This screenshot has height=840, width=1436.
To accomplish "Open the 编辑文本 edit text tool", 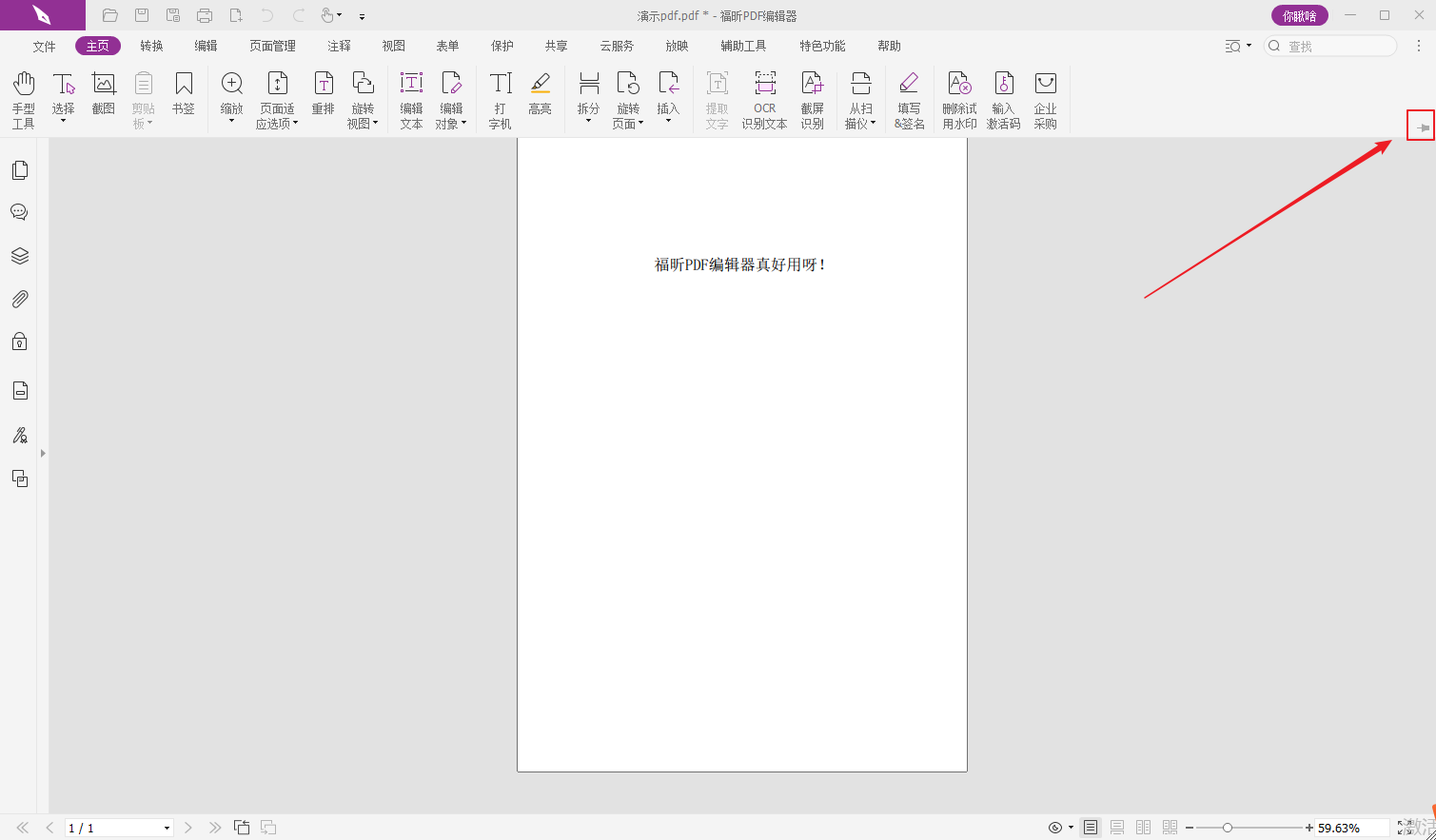I will [411, 99].
